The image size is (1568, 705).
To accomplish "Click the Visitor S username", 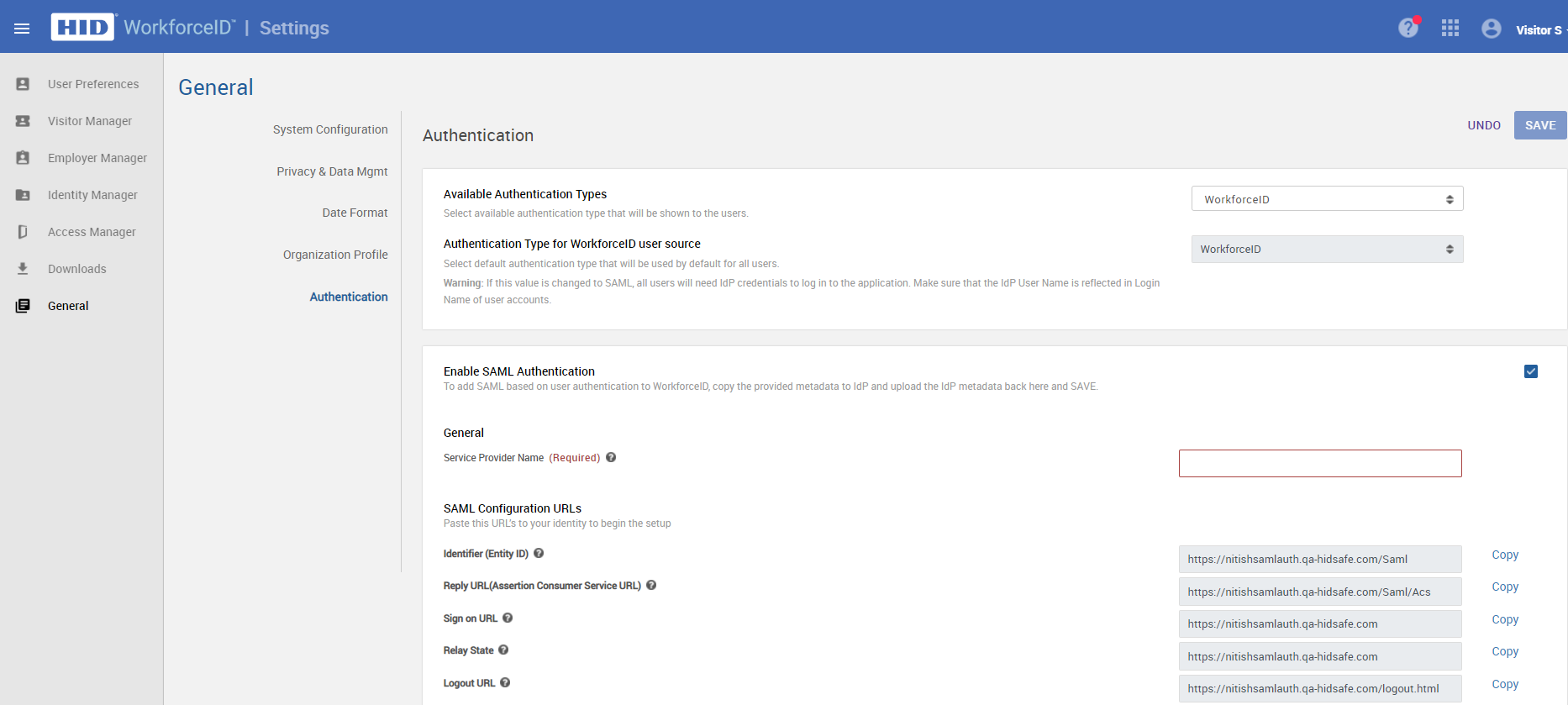I will (x=1539, y=30).
